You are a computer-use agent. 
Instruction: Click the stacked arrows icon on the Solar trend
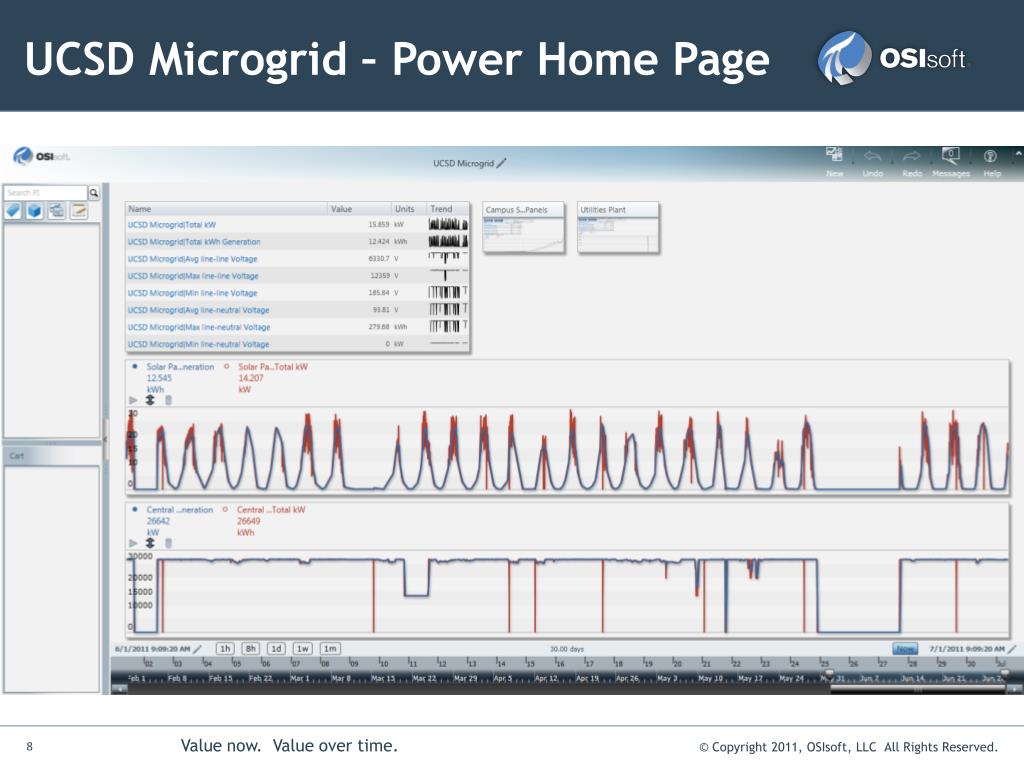tap(150, 400)
